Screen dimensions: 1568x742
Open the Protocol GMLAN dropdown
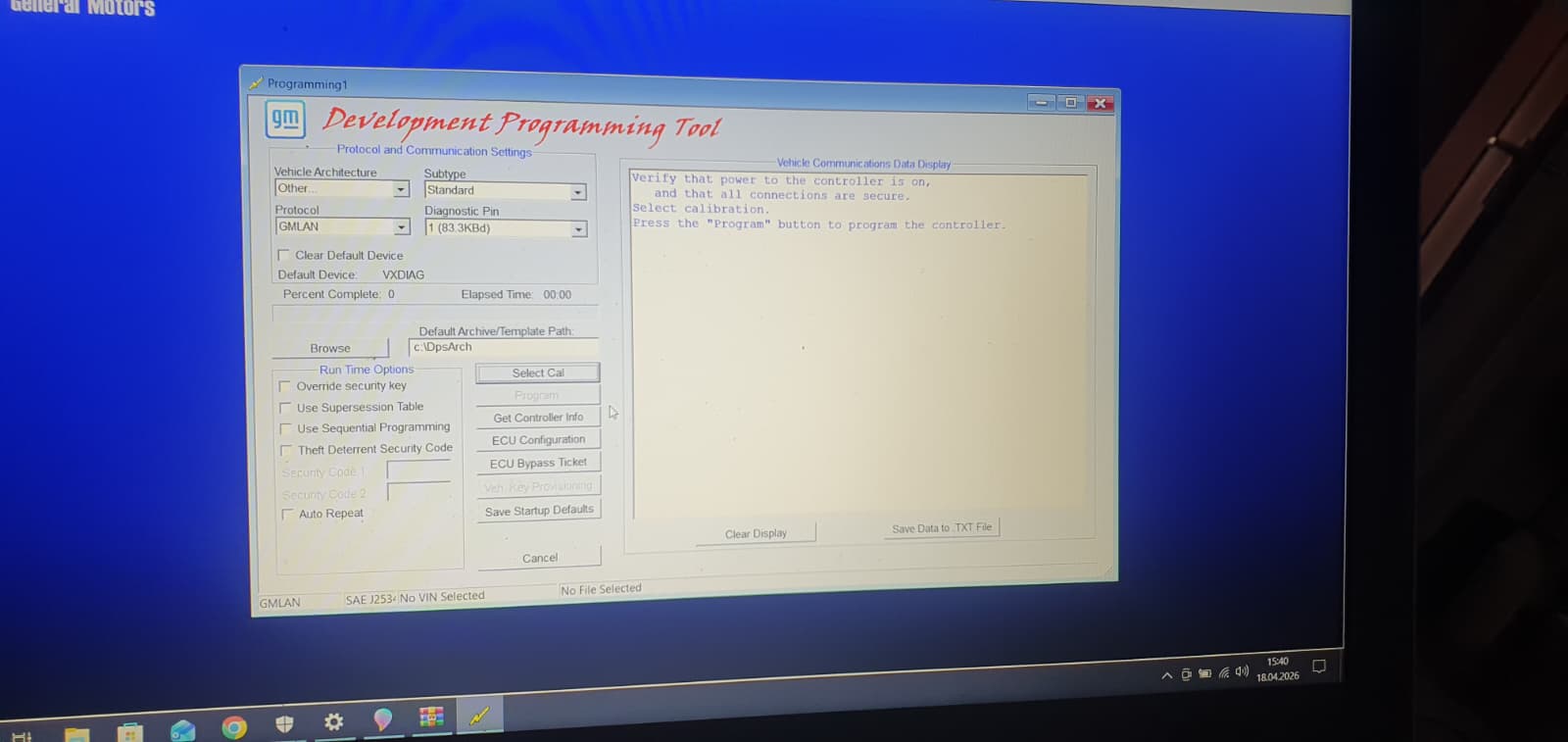401,227
